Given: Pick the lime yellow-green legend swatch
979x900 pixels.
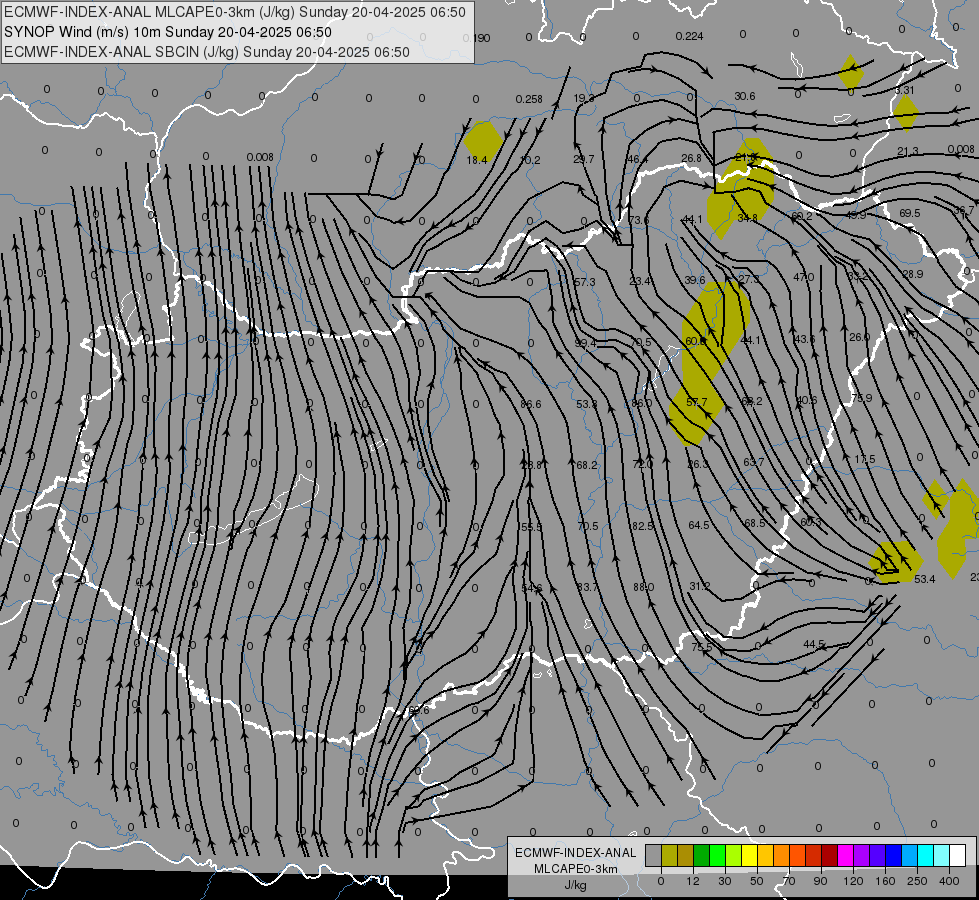Looking at the screenshot, I should (734, 855).
